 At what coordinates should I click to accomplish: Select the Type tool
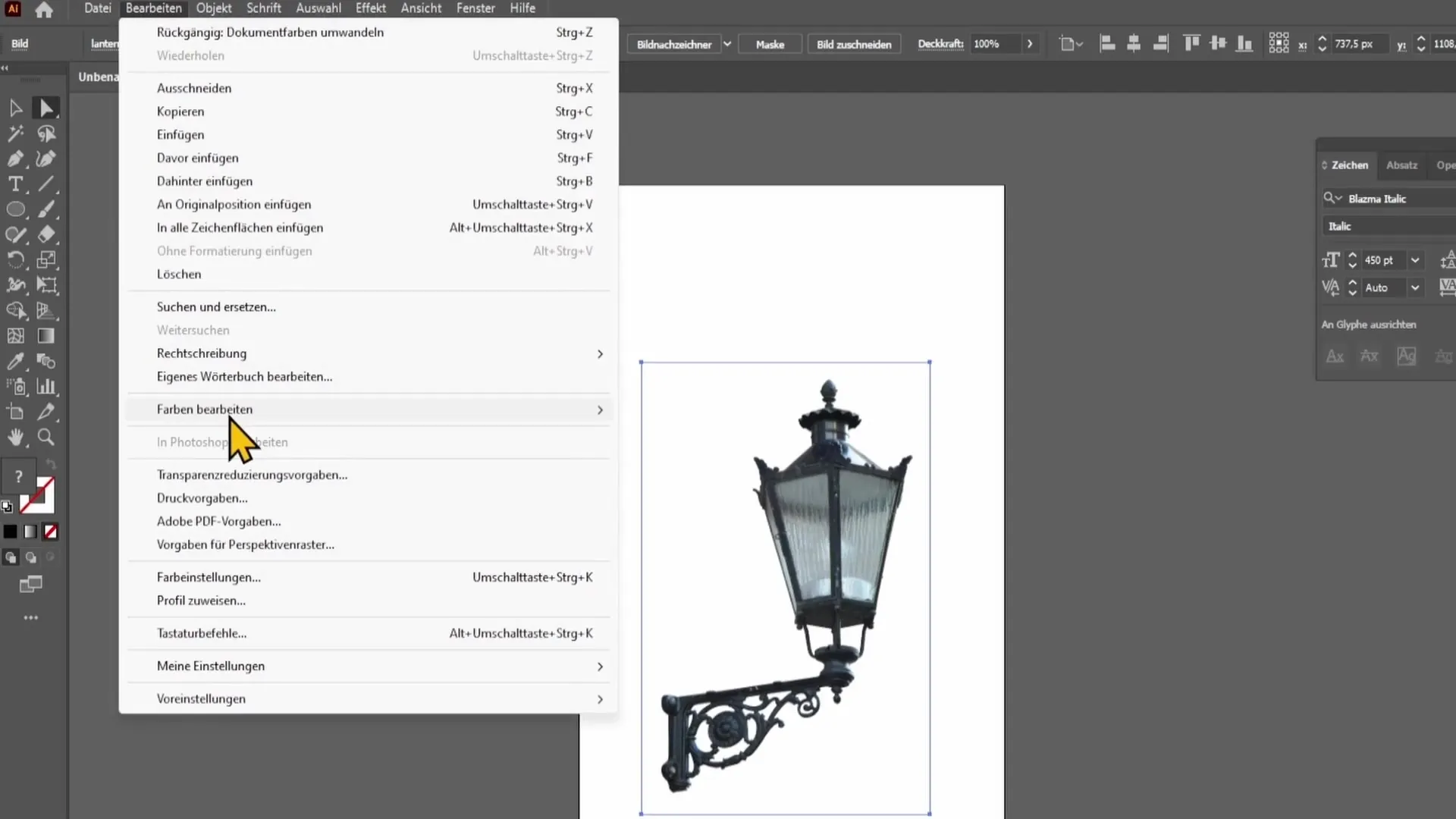point(15,184)
